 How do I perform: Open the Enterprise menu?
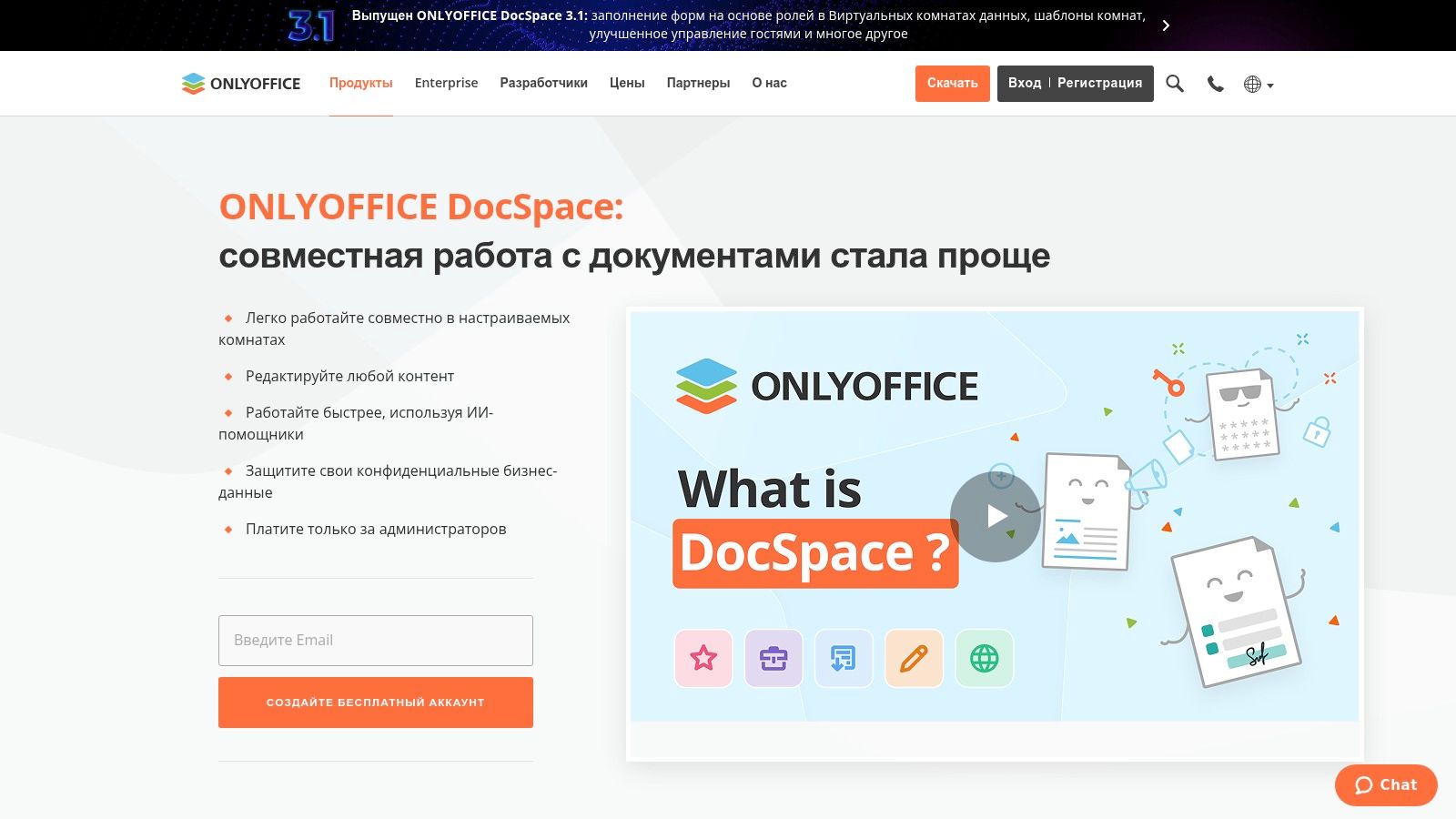coord(446,83)
